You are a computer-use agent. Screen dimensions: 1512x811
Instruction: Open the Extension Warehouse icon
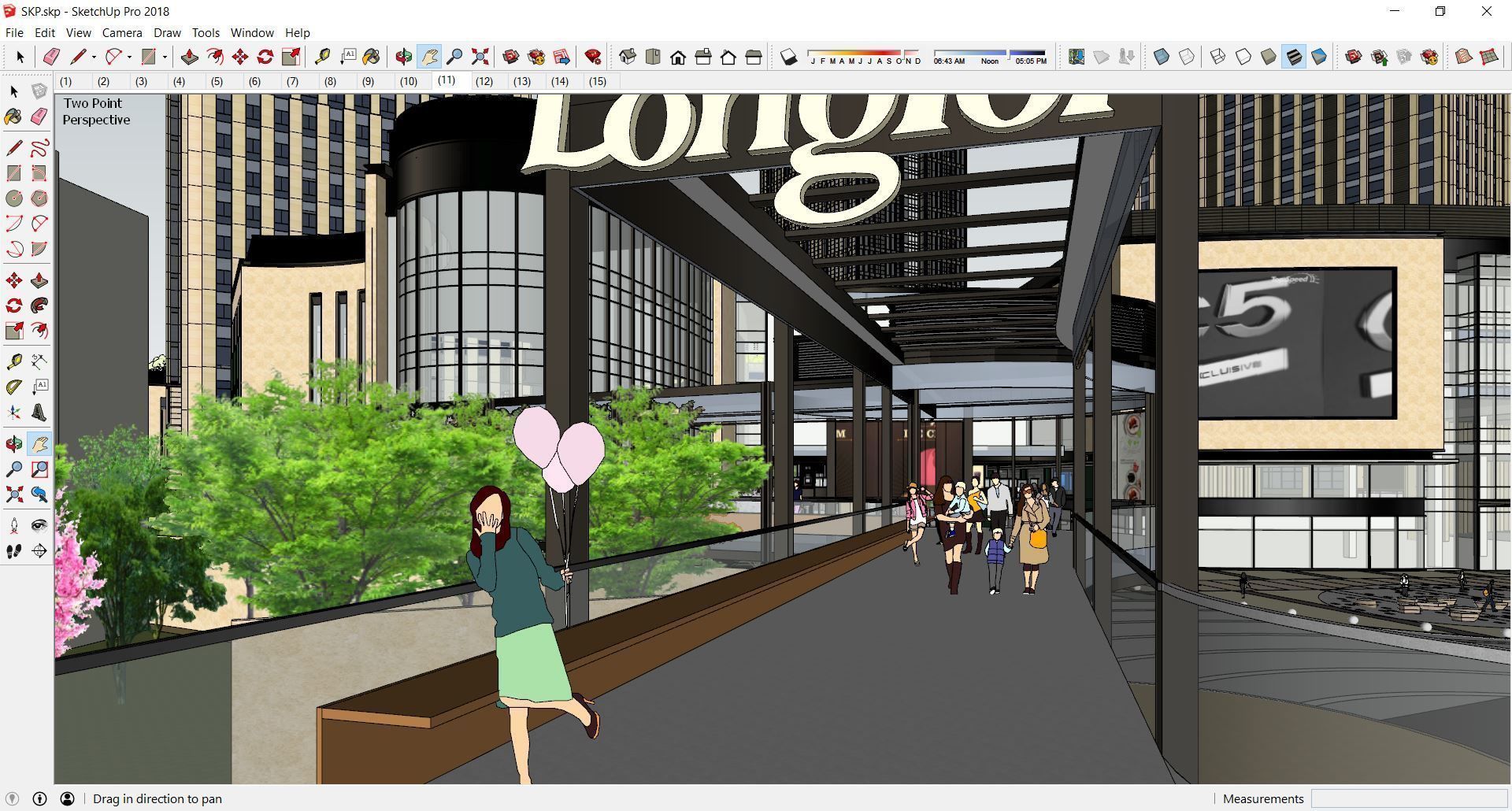click(536, 57)
